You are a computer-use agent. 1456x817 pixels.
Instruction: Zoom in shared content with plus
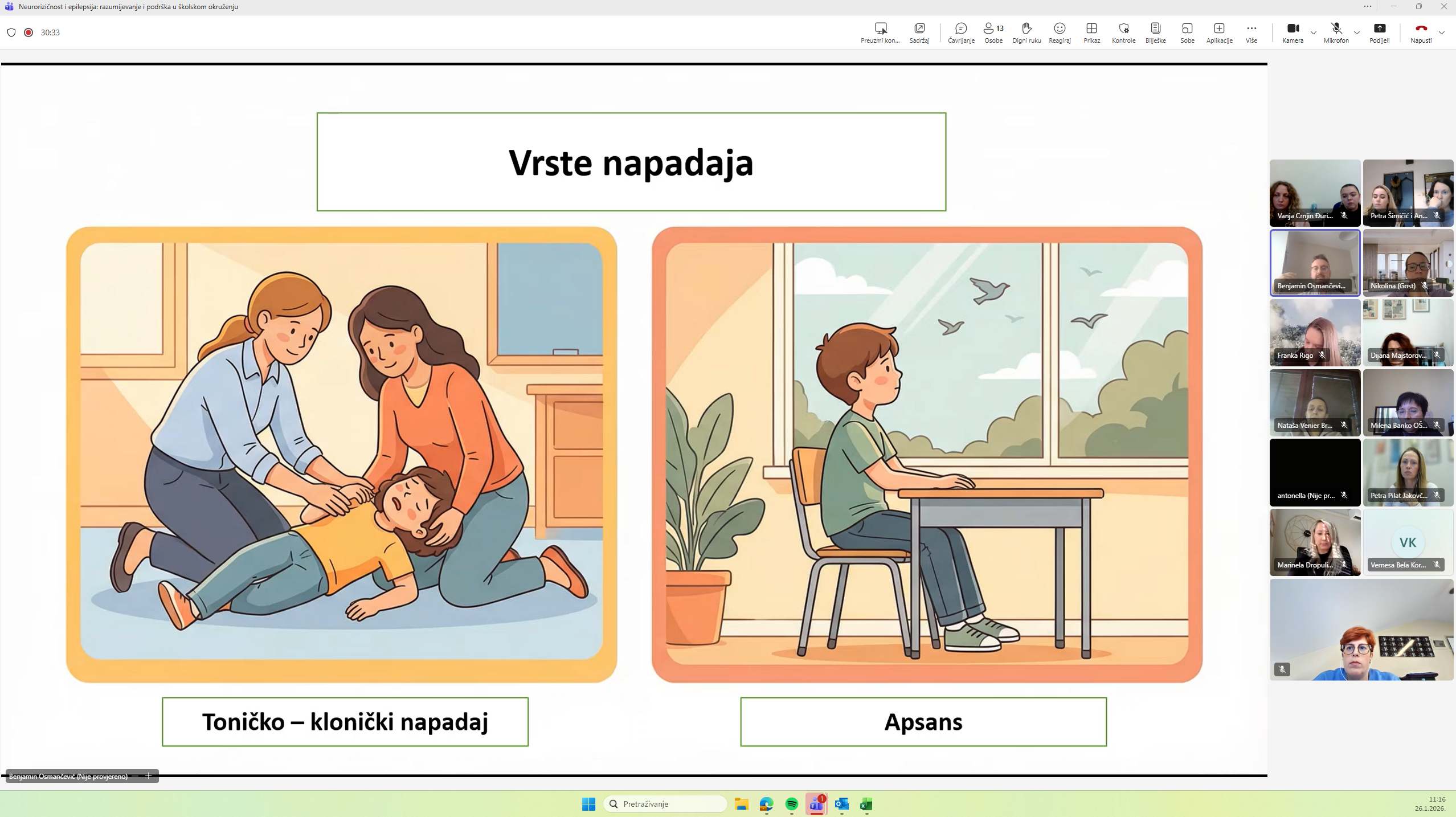pyautogui.click(x=148, y=775)
